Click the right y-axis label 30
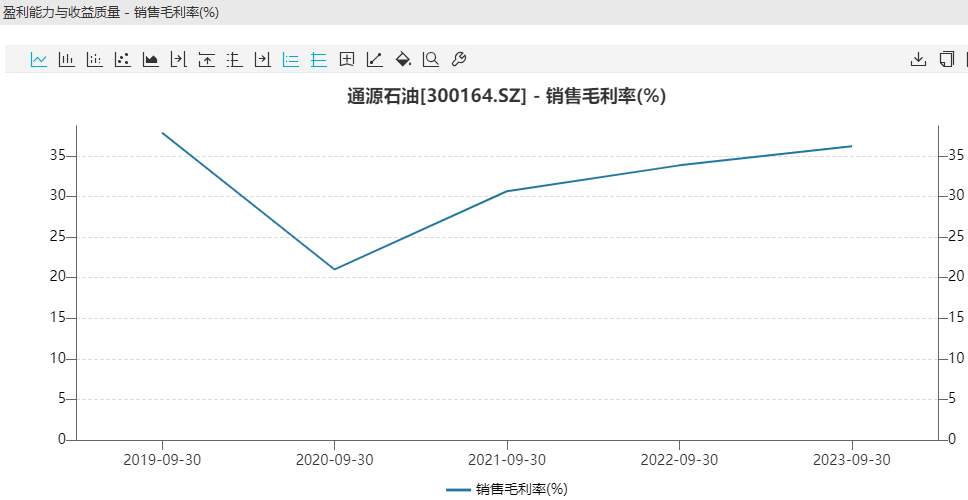 [956, 196]
